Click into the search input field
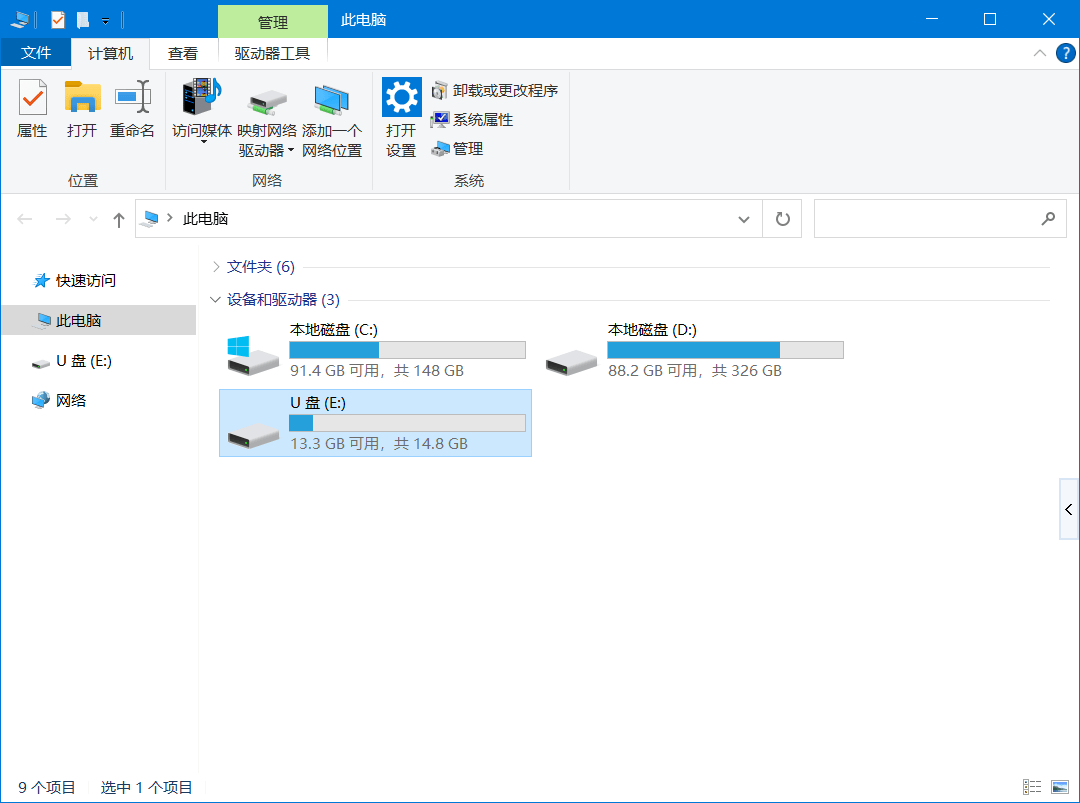The height and width of the screenshot is (803, 1080). [926, 219]
